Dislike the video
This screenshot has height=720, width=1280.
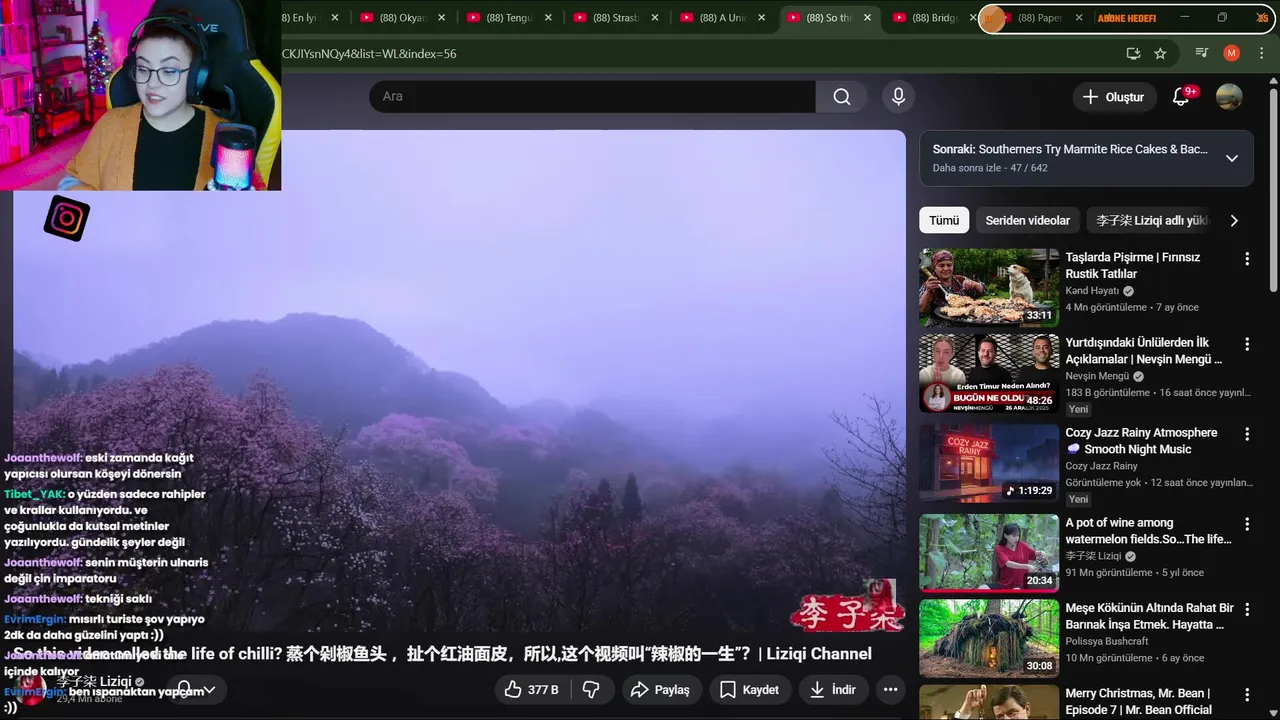(591, 690)
